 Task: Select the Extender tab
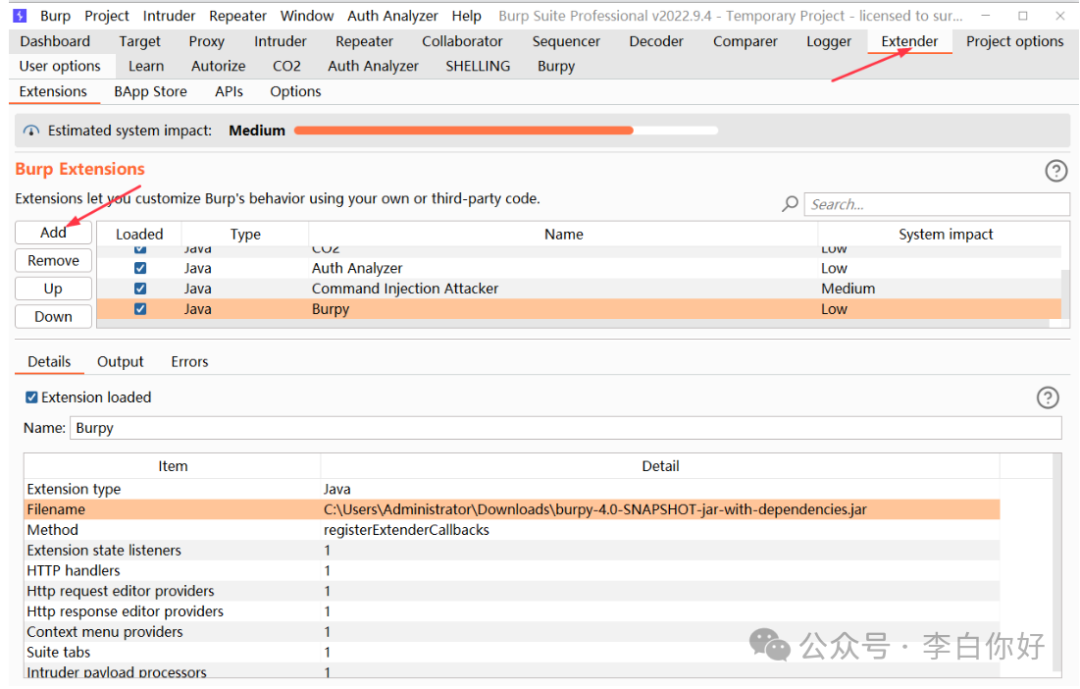909,41
